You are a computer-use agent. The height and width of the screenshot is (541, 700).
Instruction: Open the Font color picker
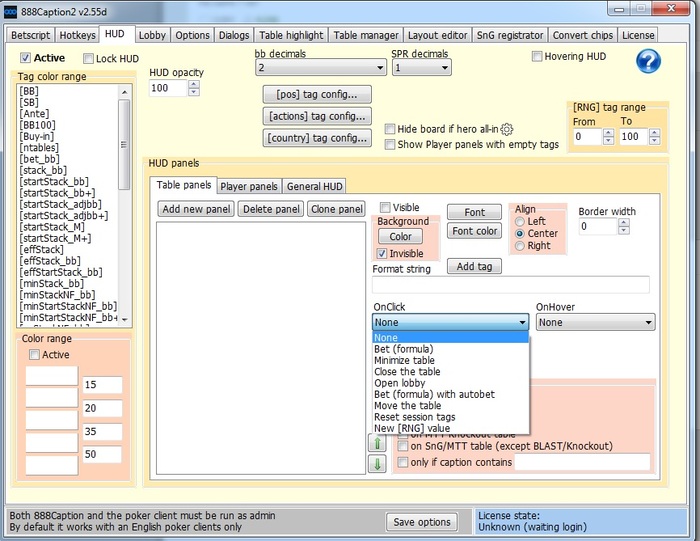pos(474,231)
